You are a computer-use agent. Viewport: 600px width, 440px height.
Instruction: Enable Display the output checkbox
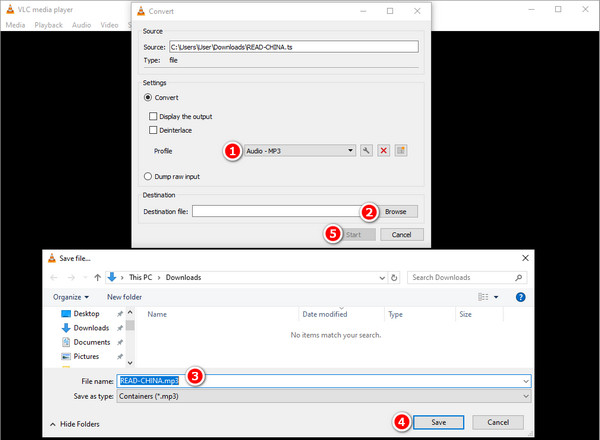point(153,116)
